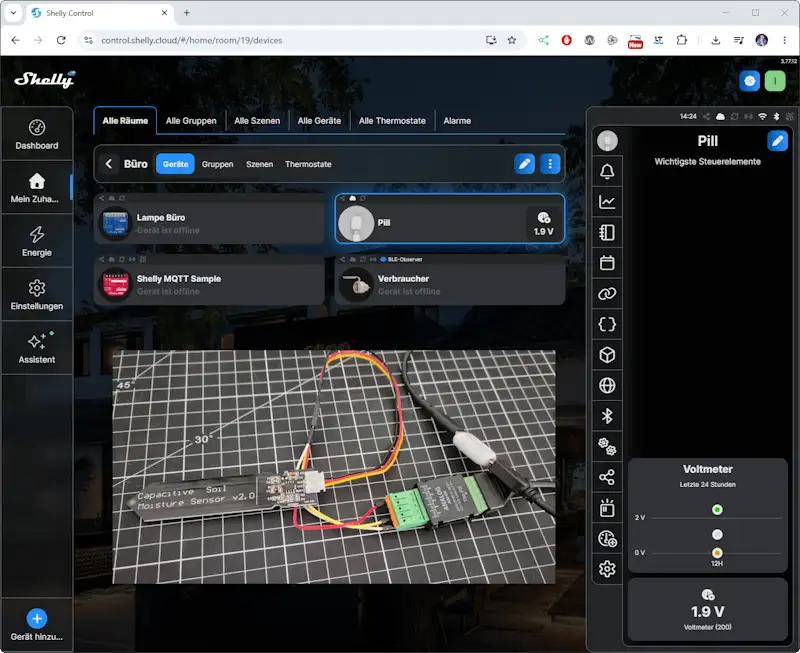This screenshot has width=800, height=653.
Task: Click the green data point in the Voltmeter chart
Action: click(x=717, y=510)
